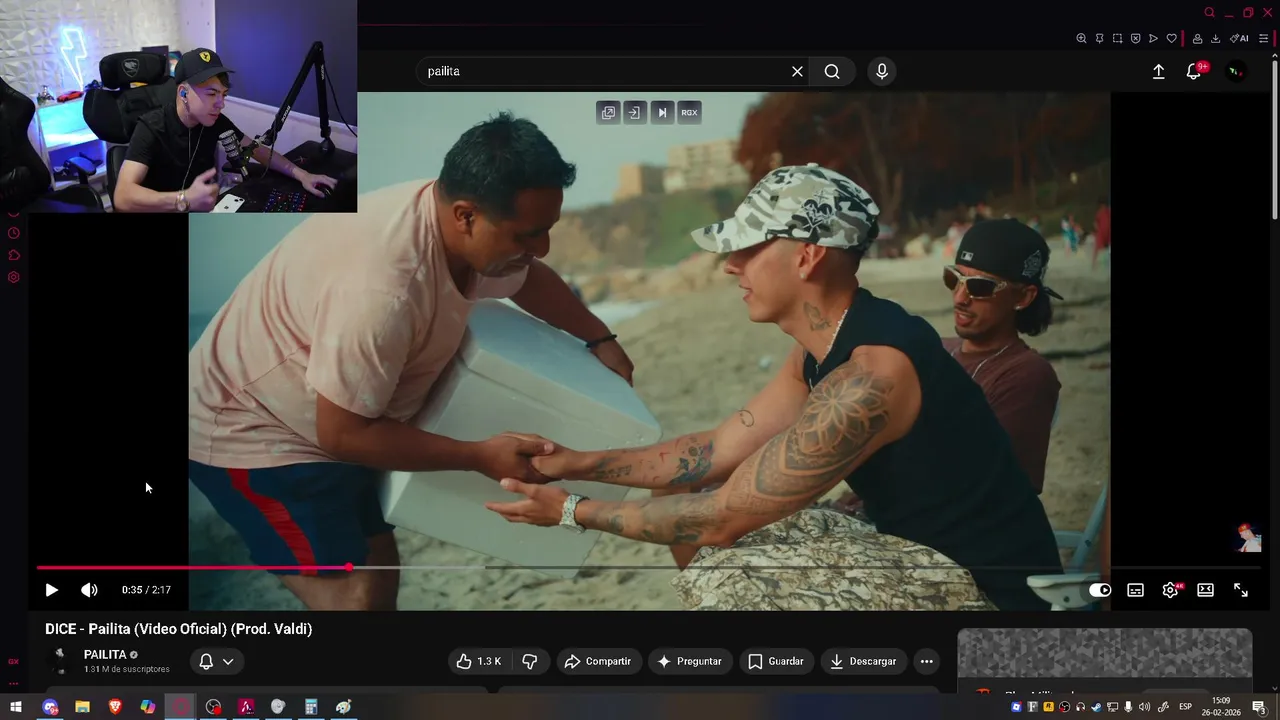The height and width of the screenshot is (720, 1280).
Task: Open the PAILITA channel name link
Action: 105,655
